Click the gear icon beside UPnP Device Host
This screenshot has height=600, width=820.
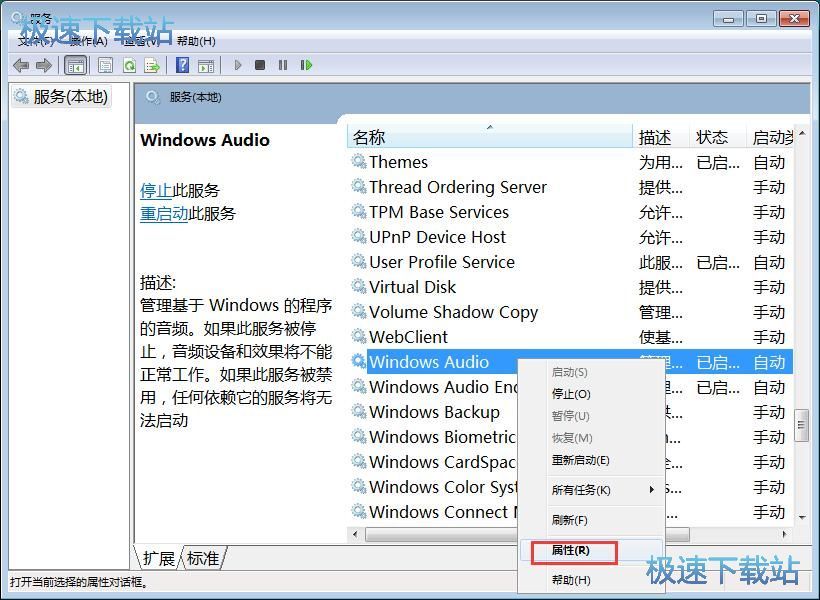(359, 236)
